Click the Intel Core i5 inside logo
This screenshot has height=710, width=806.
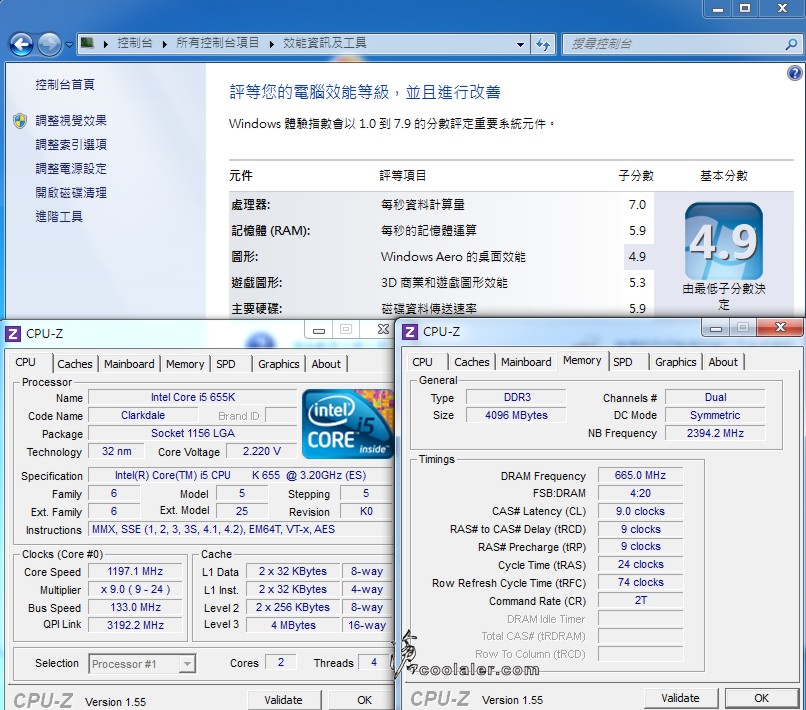(349, 424)
